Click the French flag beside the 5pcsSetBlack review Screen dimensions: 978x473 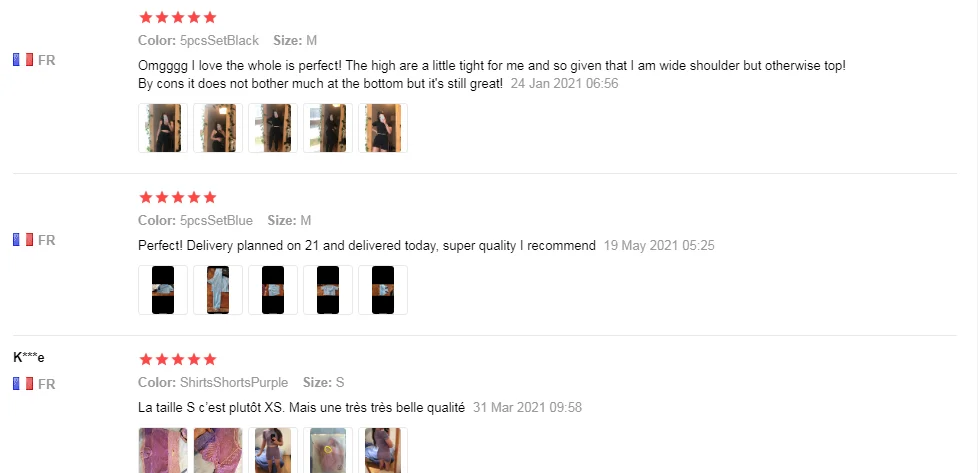tap(23, 60)
